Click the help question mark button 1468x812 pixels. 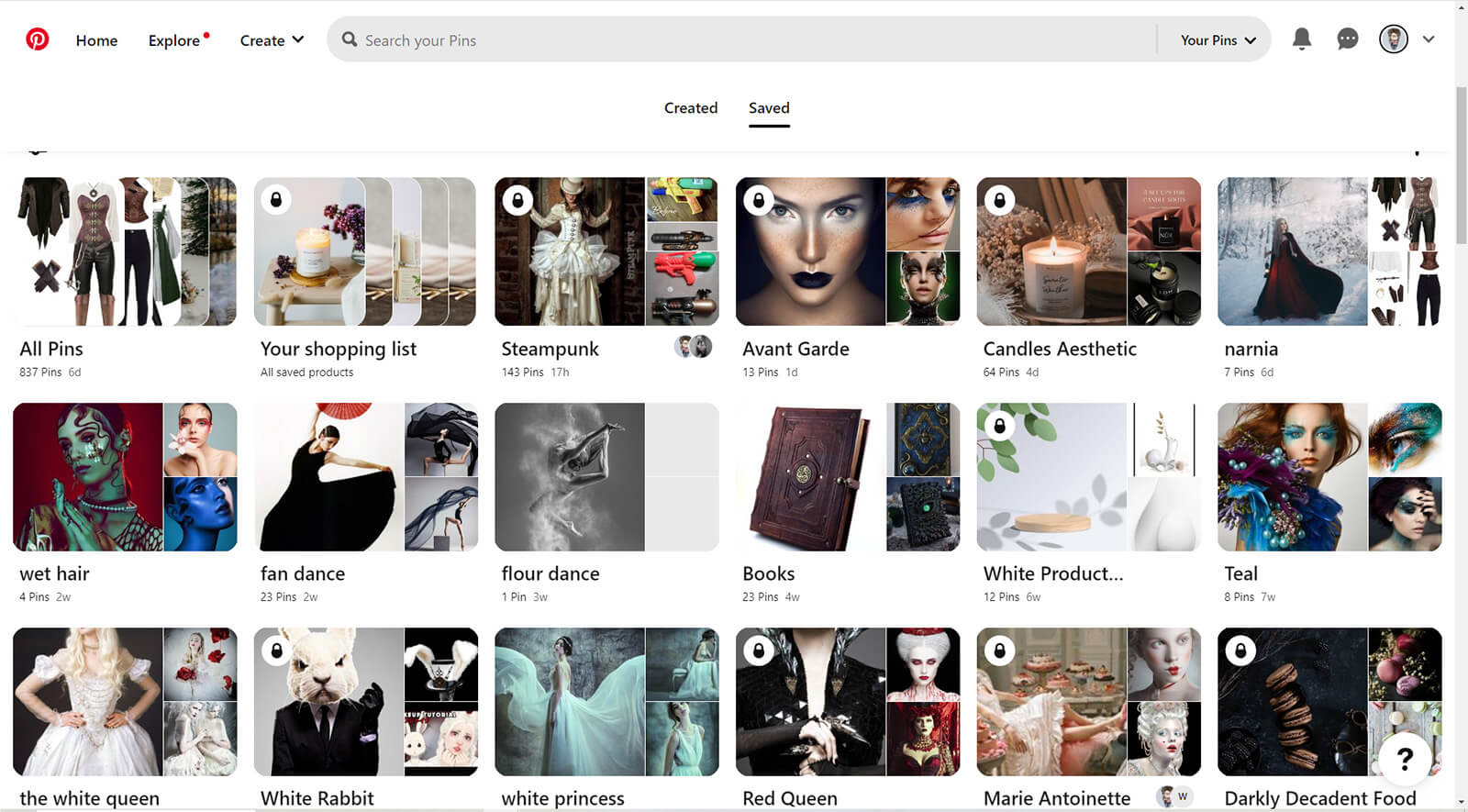[x=1404, y=759]
